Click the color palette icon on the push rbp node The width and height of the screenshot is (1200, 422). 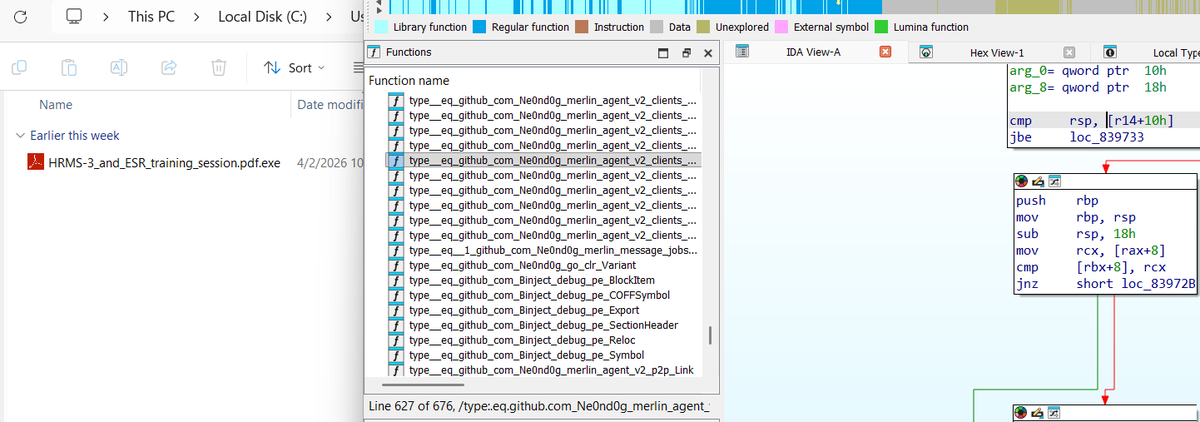(1022, 181)
